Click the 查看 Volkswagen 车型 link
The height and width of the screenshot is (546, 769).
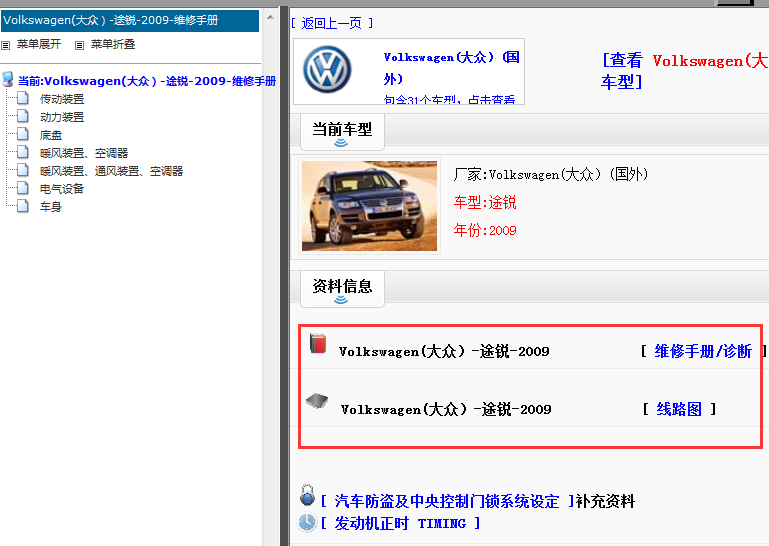tap(685, 71)
